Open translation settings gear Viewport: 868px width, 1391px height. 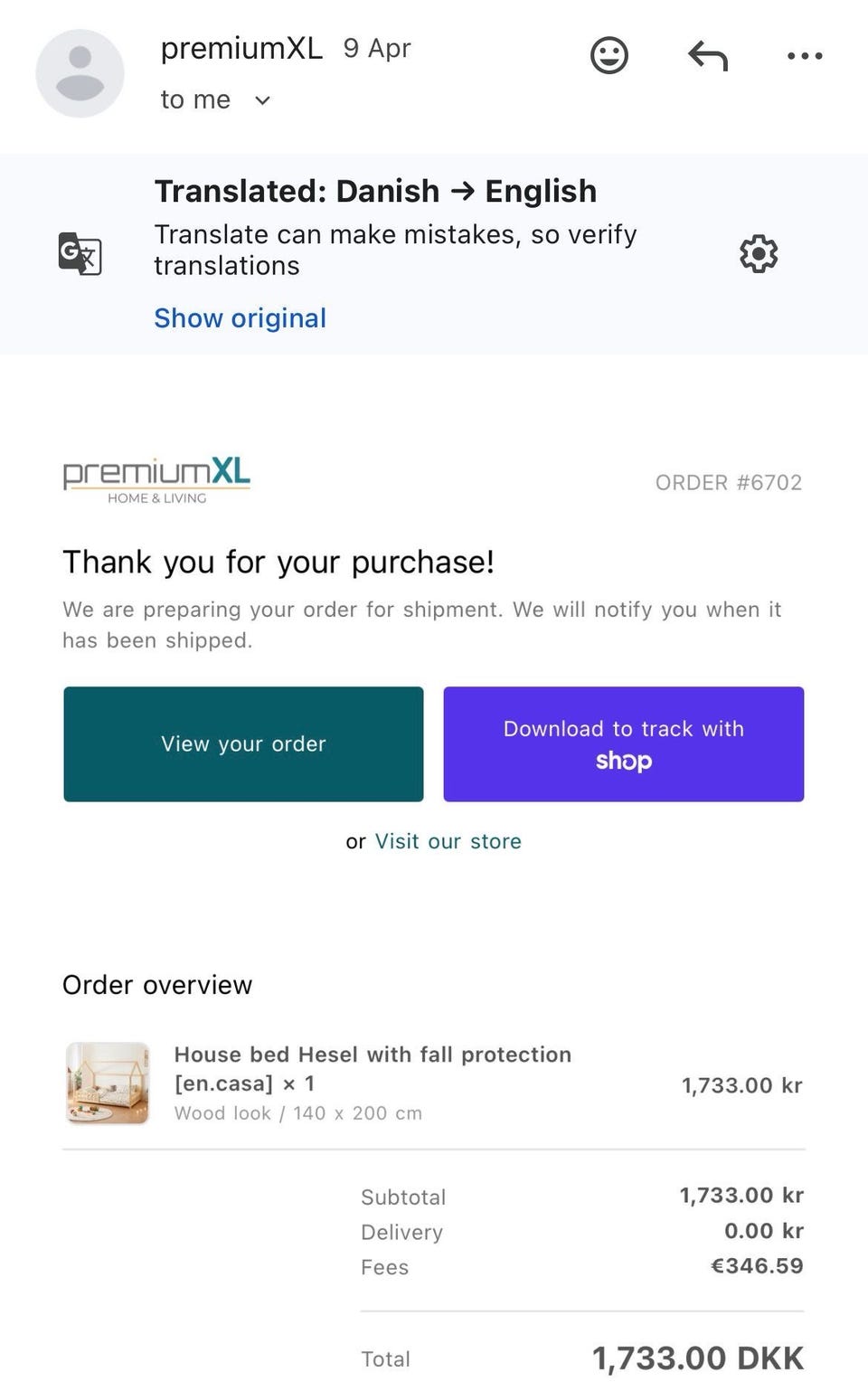(x=758, y=254)
